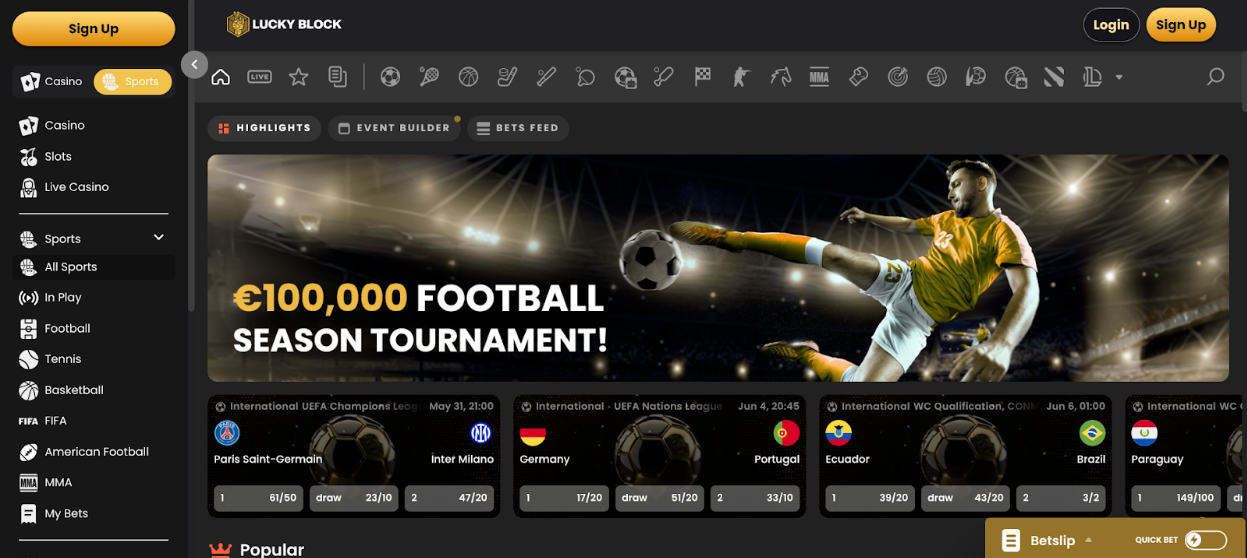Select the volleyball icon
This screenshot has width=1247, height=558.
936,77
